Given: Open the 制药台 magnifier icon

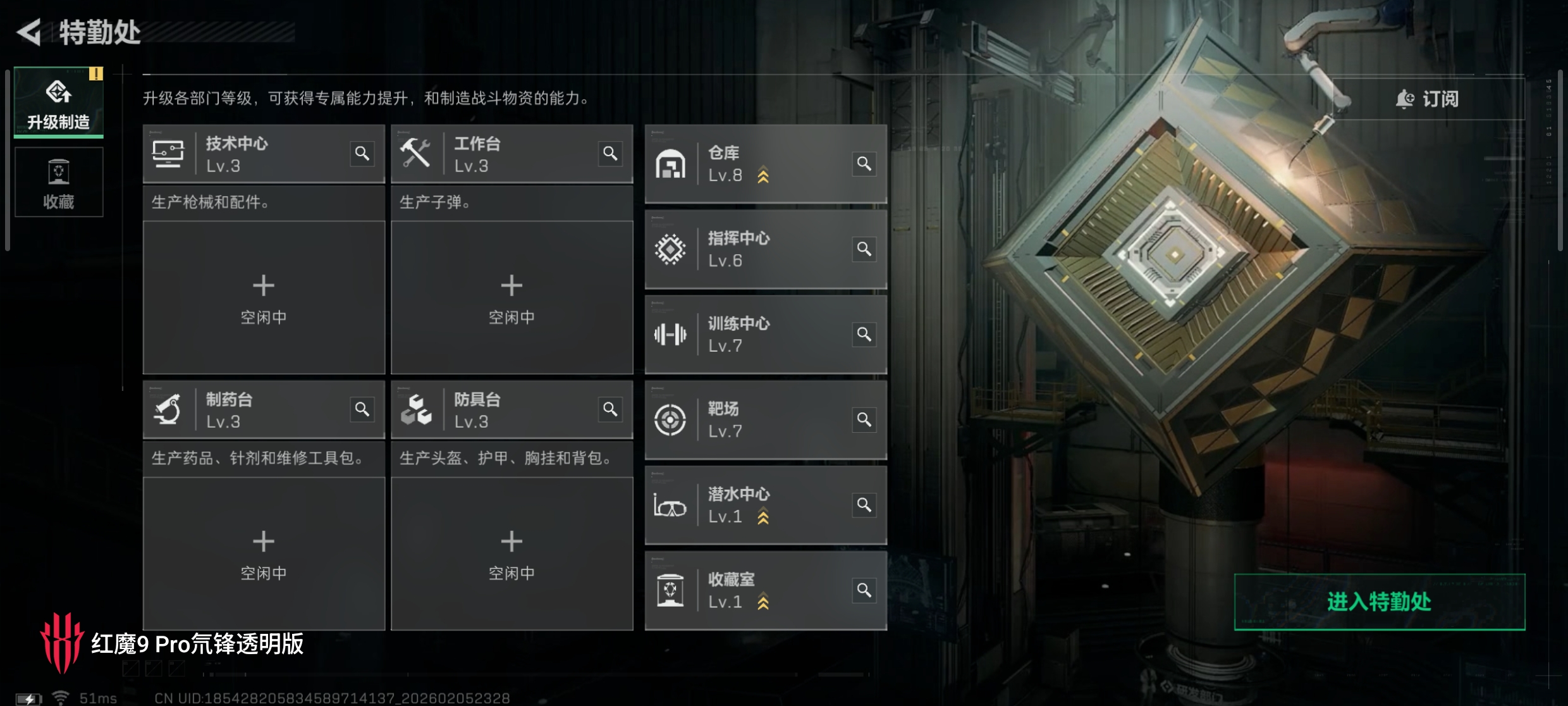Looking at the screenshot, I should pos(362,409).
